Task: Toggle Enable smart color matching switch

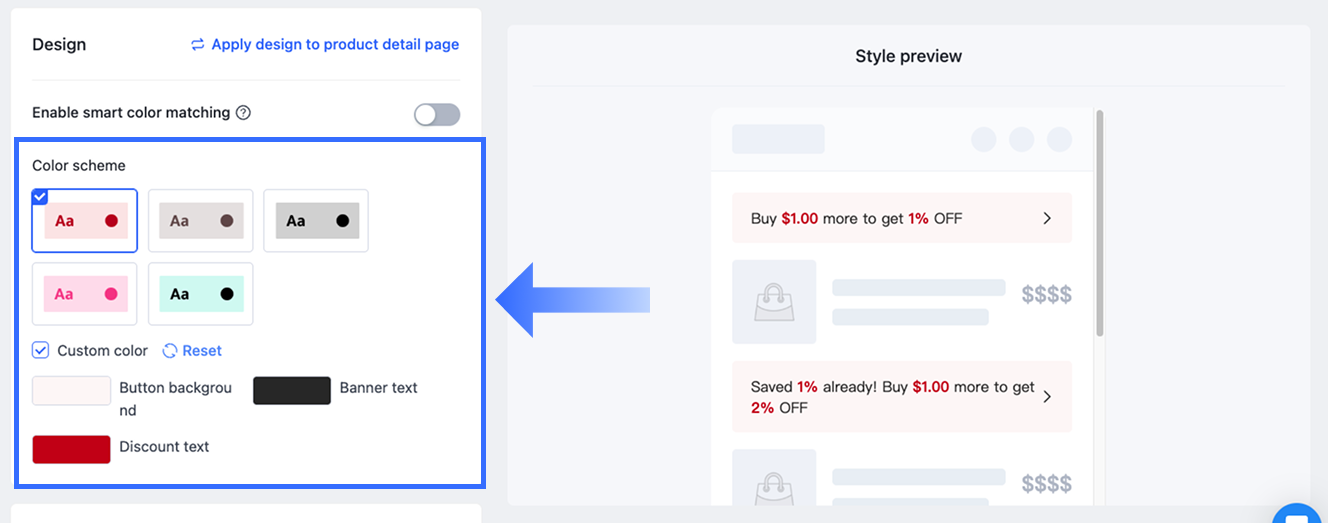Action: tap(437, 114)
